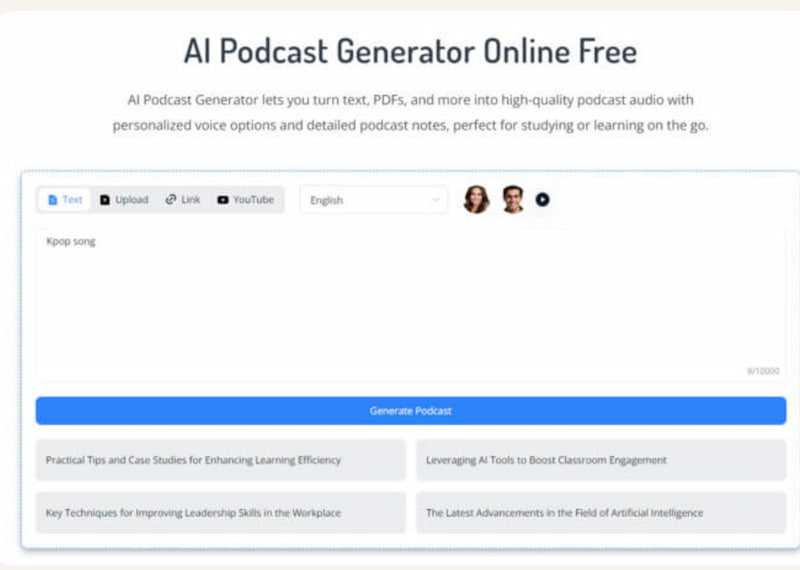
Task: Select the Text input tab
Action: click(x=65, y=200)
